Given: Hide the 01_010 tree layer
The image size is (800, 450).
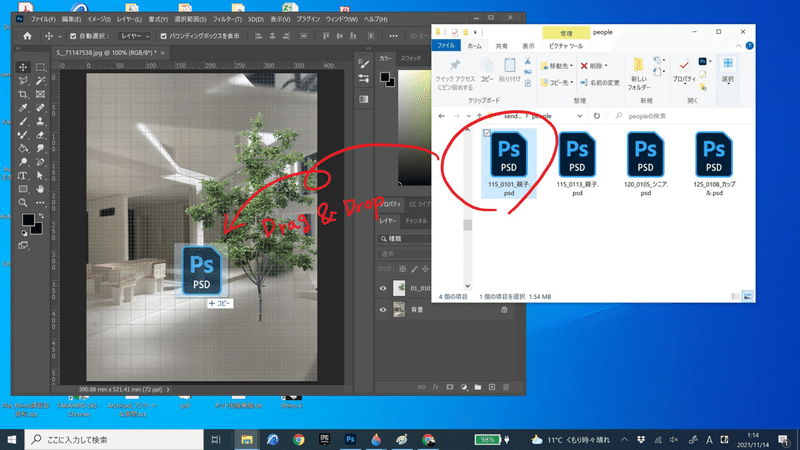Looking at the screenshot, I should 383,288.
